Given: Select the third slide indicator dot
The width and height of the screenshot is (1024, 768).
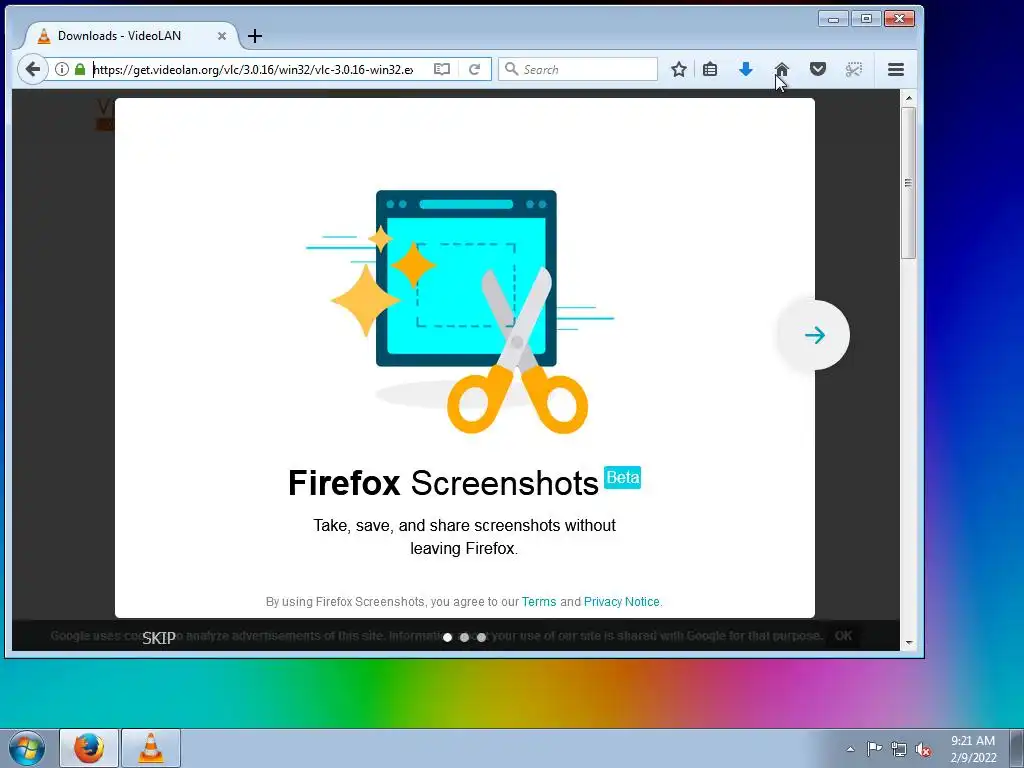Looking at the screenshot, I should (481, 637).
